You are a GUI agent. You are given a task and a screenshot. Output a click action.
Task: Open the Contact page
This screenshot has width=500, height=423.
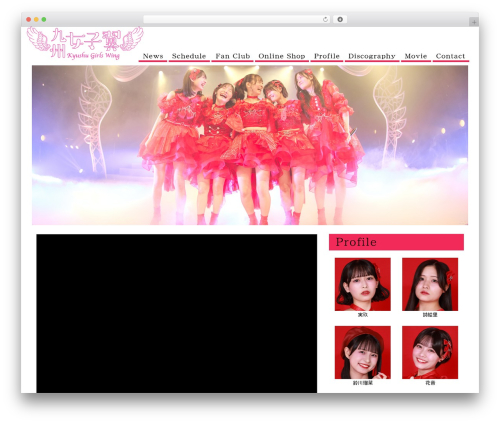point(450,56)
